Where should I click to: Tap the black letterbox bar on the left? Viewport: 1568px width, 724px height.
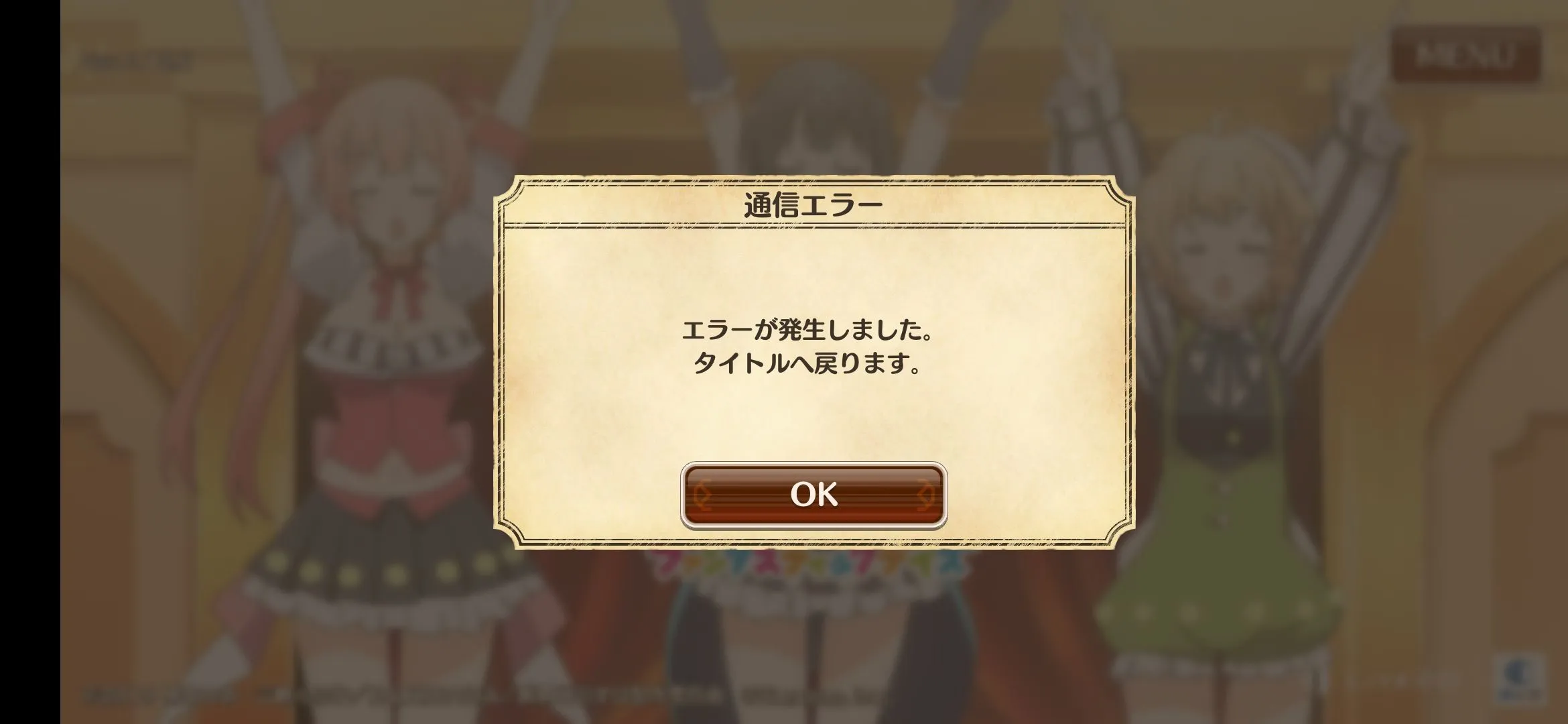30,362
